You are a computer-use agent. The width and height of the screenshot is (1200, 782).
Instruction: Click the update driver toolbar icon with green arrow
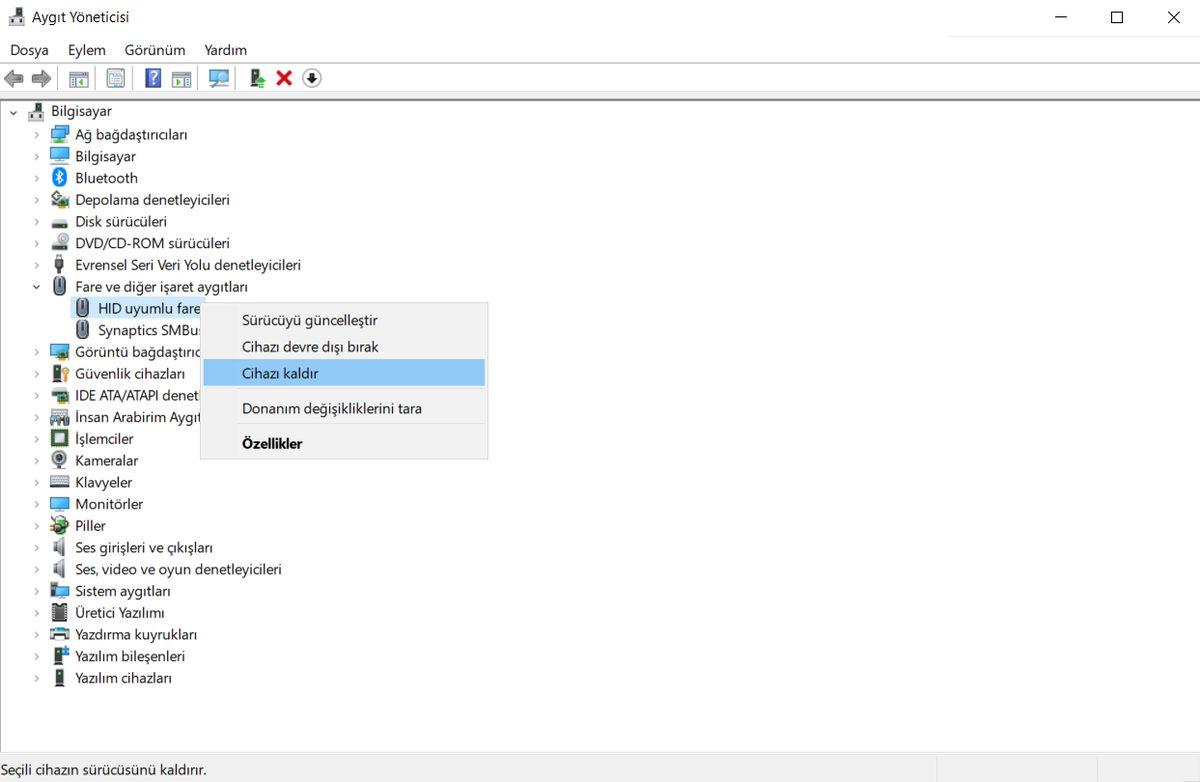click(257, 78)
